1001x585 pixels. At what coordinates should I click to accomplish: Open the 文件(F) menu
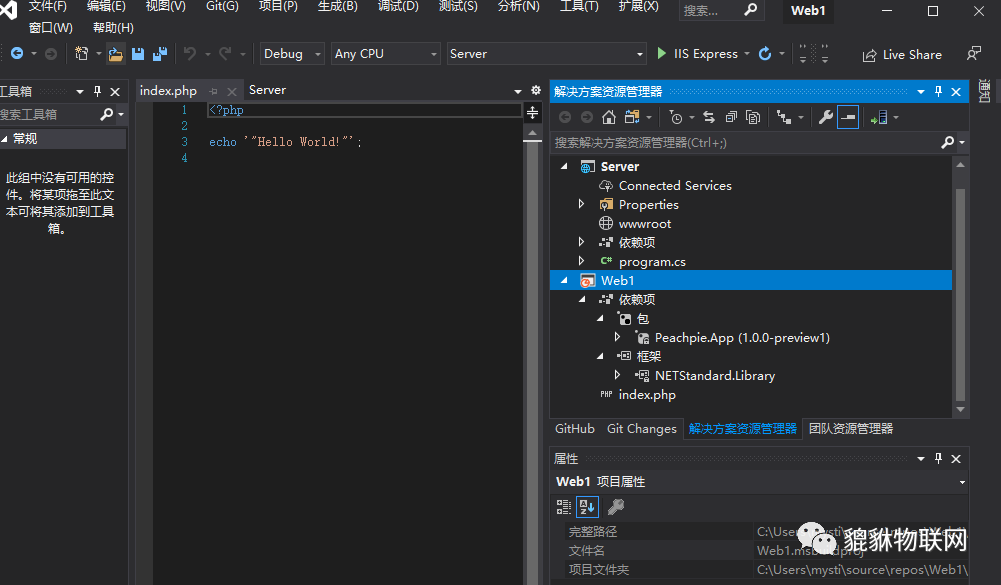click(47, 6)
